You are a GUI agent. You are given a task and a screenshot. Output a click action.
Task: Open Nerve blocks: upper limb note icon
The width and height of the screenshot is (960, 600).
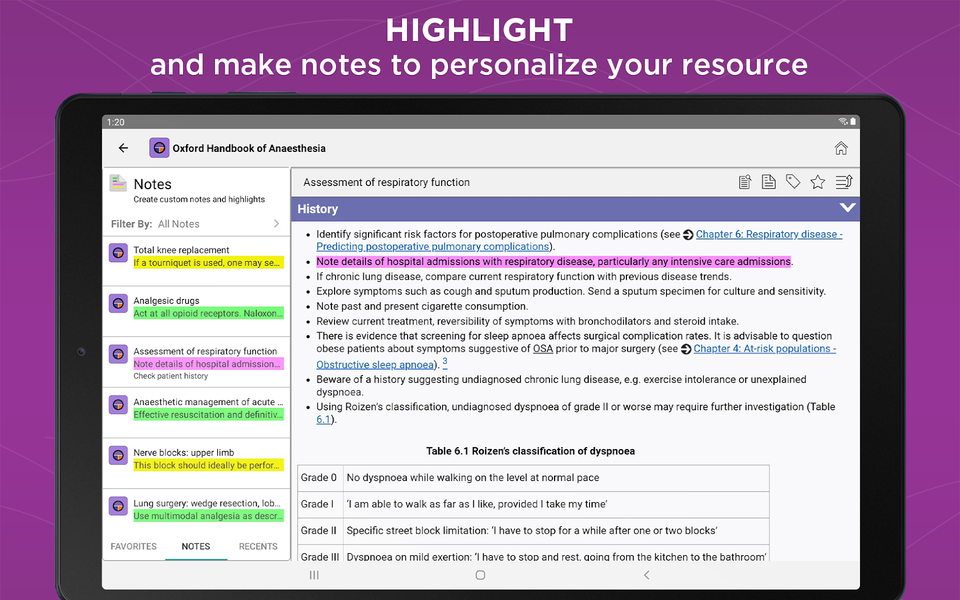118,456
